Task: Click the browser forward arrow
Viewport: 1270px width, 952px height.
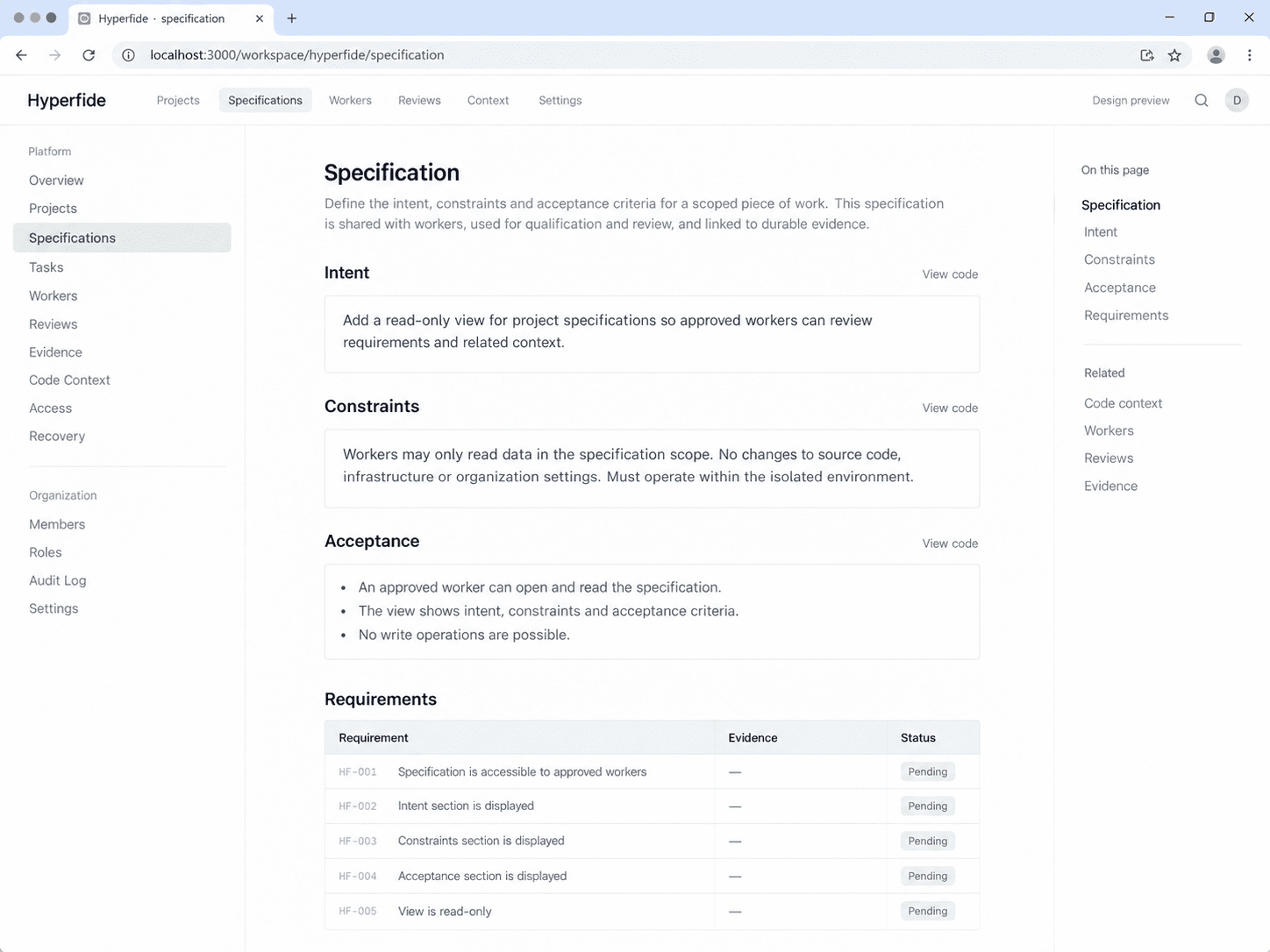Action: (55, 55)
